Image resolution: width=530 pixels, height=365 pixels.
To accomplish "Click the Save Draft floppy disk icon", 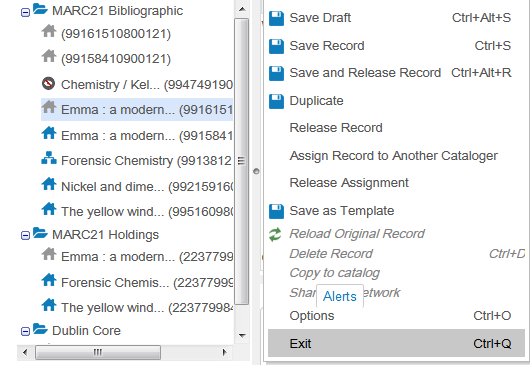I will click(x=276, y=18).
